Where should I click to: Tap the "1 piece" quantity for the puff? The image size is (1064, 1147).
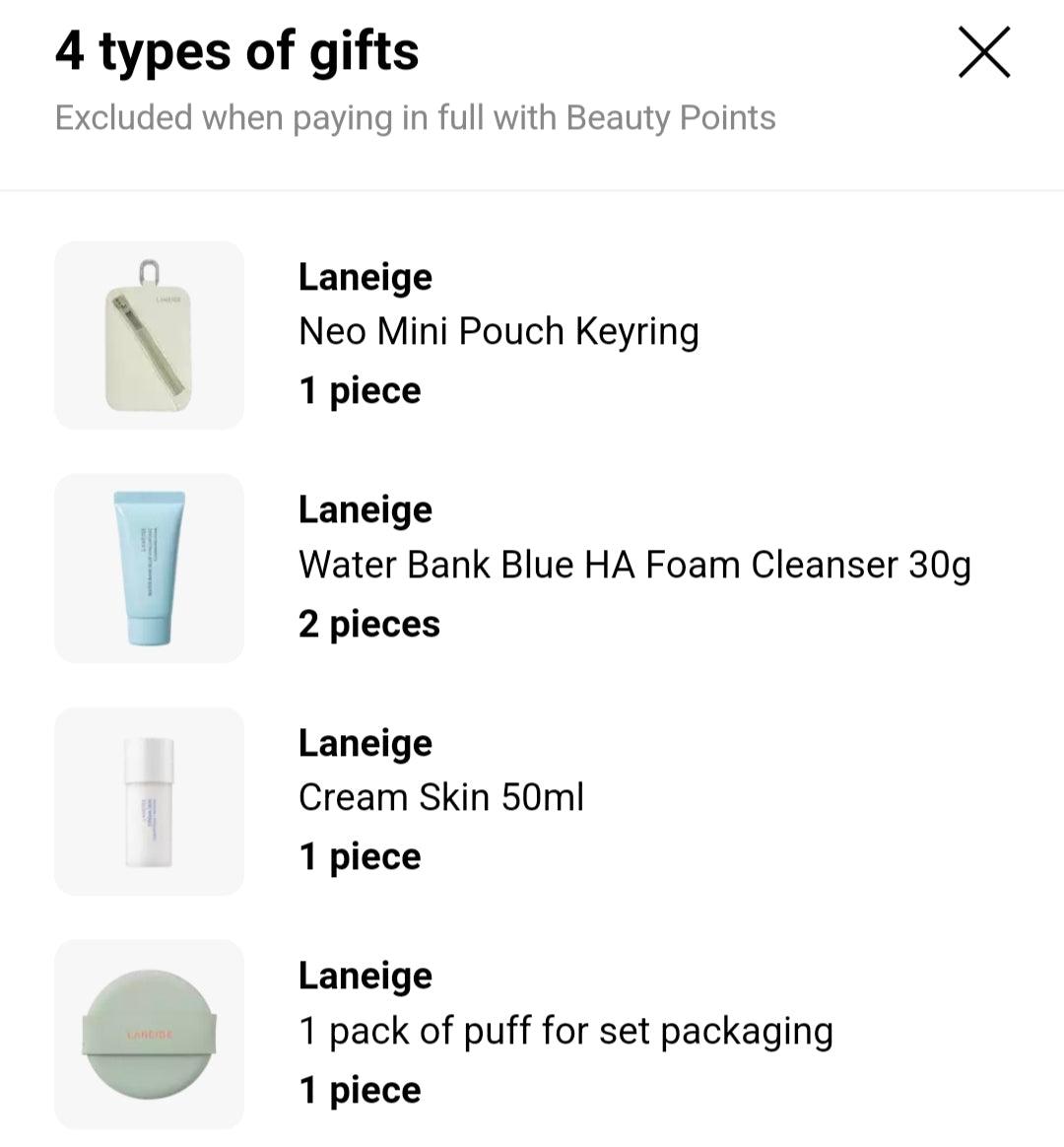pos(360,1090)
